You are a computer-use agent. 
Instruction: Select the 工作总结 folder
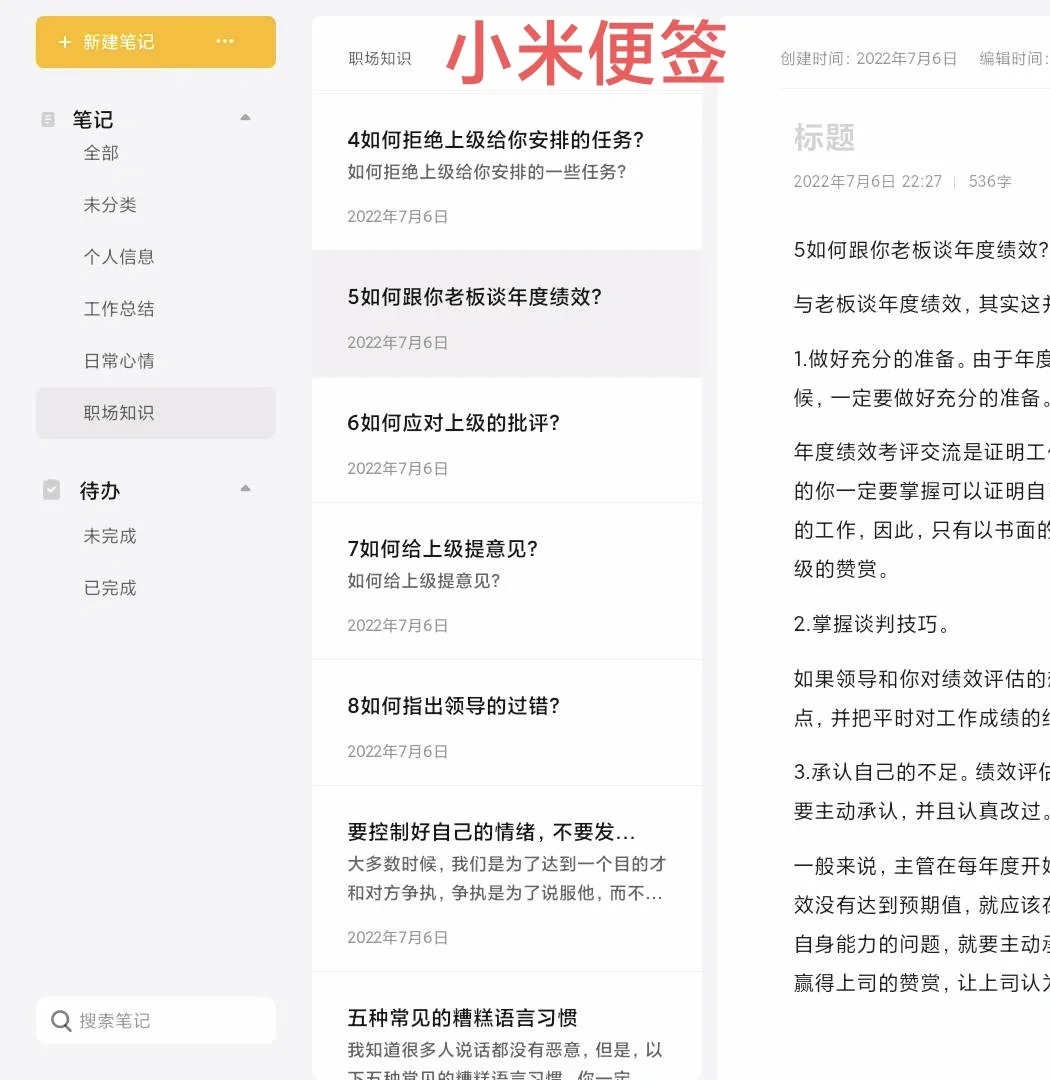click(119, 309)
